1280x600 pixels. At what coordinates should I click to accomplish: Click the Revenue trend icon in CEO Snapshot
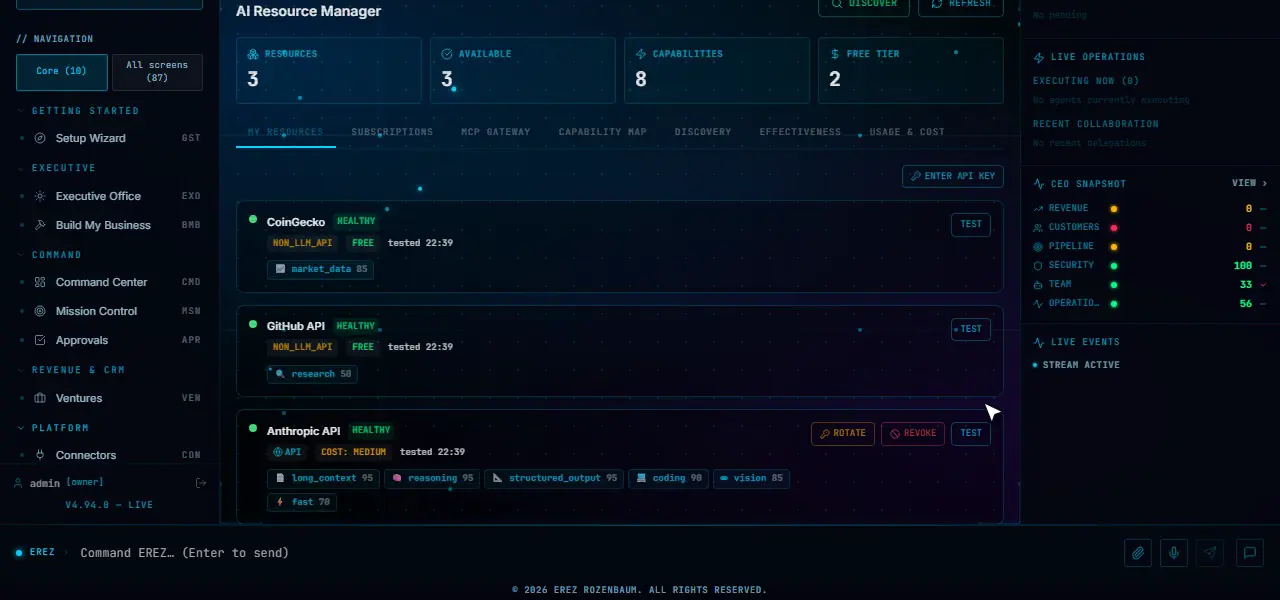(x=1038, y=208)
